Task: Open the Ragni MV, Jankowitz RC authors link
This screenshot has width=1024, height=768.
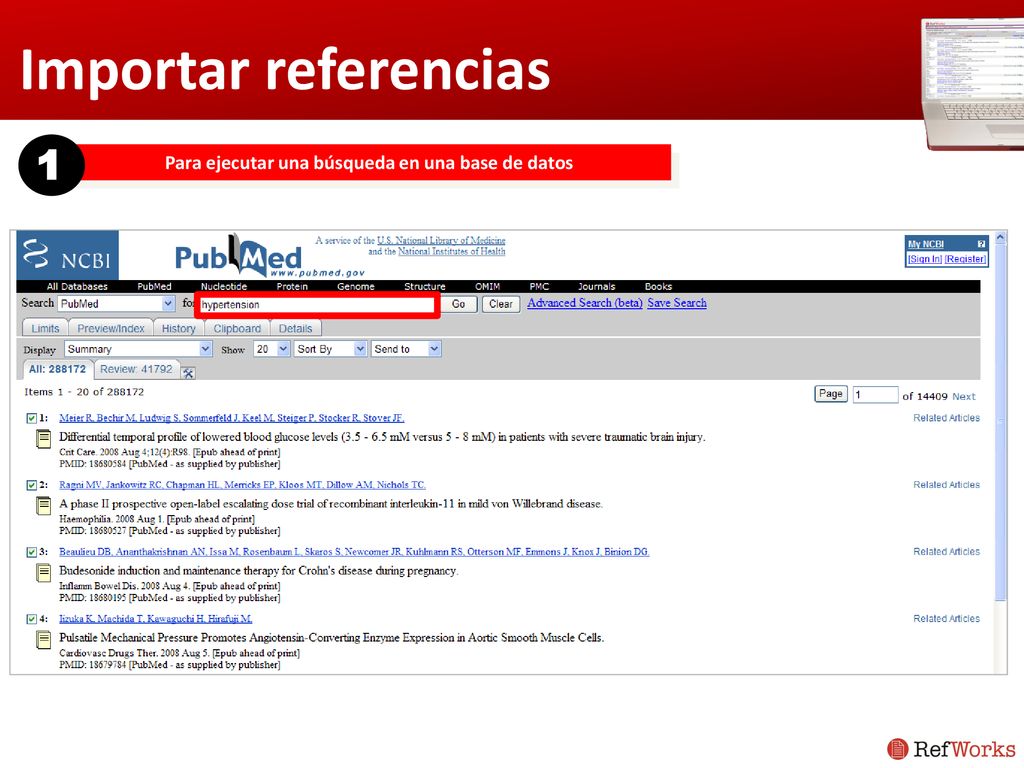Action: [x=242, y=485]
